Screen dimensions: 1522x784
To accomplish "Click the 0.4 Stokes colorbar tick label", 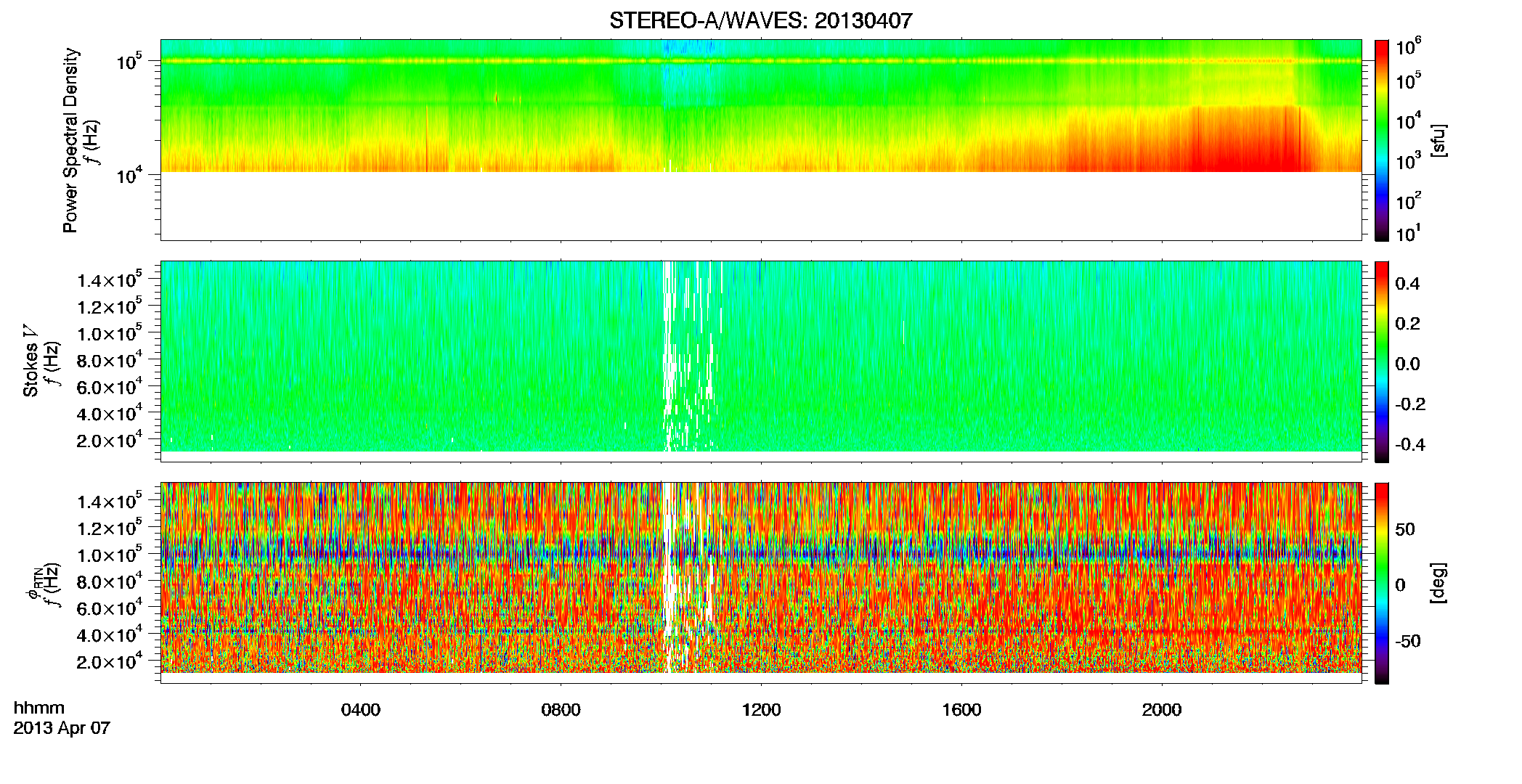I will pos(1407,284).
